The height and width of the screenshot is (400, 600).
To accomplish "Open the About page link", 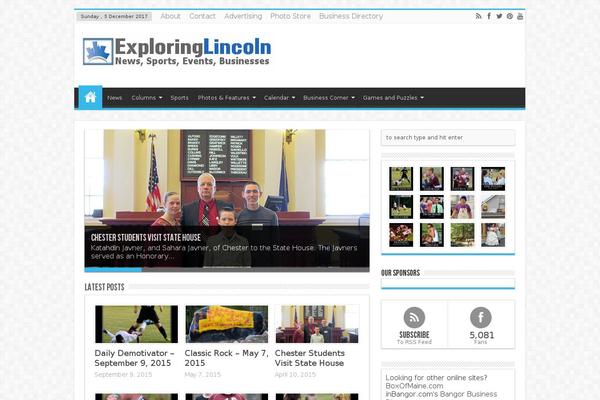I will tap(170, 16).
